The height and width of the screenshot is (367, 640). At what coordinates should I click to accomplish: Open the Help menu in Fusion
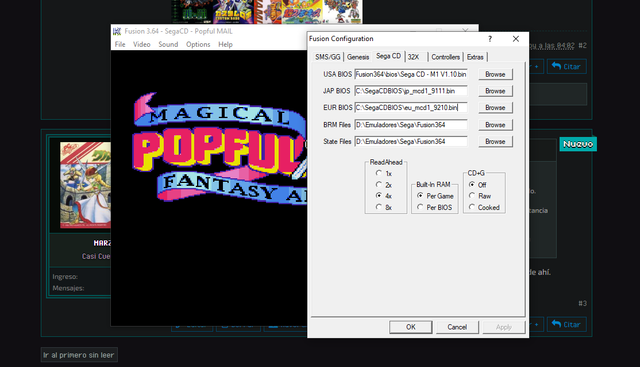coord(225,44)
